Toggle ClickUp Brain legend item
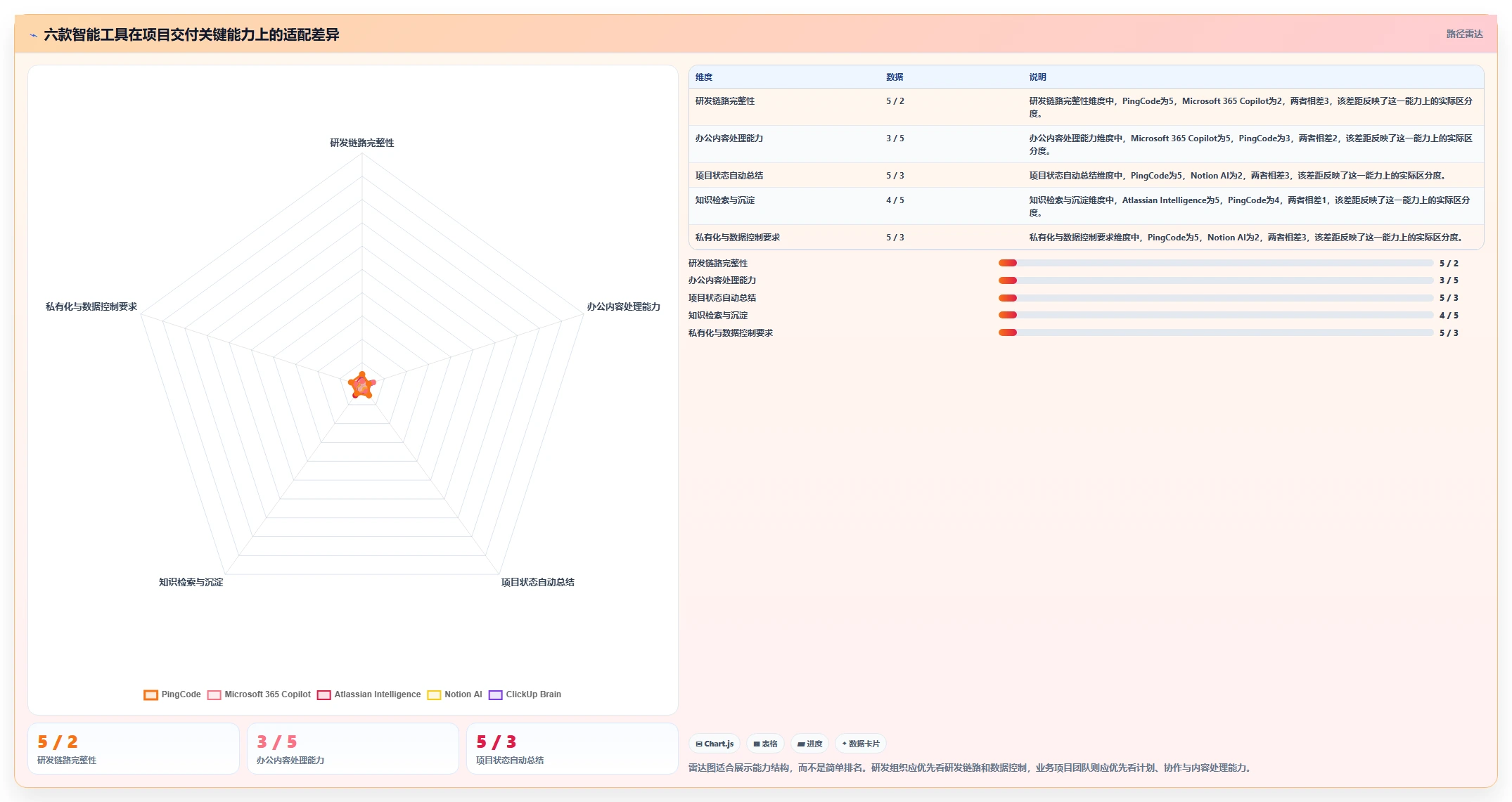The height and width of the screenshot is (802, 1512). click(x=525, y=694)
